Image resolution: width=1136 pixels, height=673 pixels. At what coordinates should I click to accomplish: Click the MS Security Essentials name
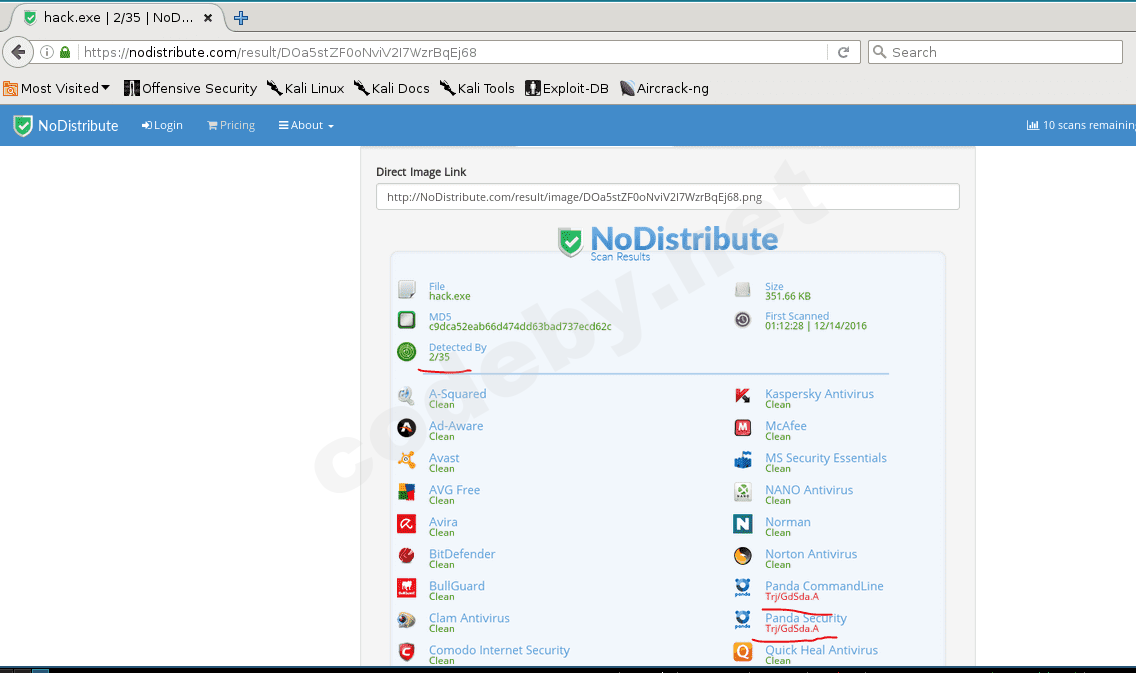(x=826, y=458)
